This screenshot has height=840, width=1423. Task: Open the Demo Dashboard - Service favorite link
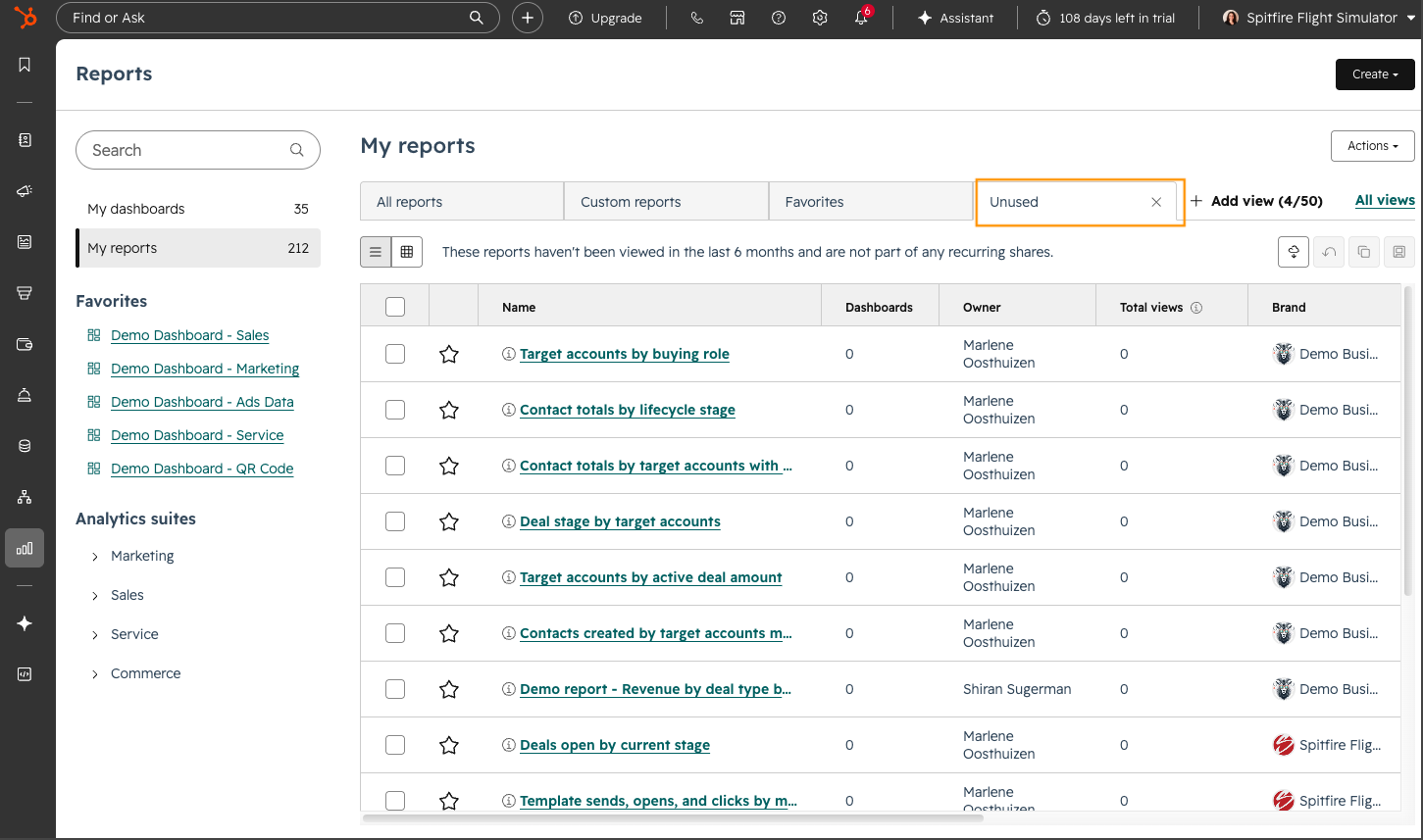(x=197, y=434)
